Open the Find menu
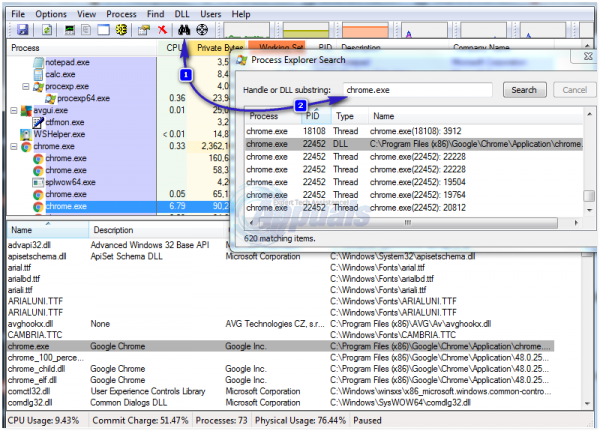The height and width of the screenshot is (431, 600). click(x=155, y=14)
